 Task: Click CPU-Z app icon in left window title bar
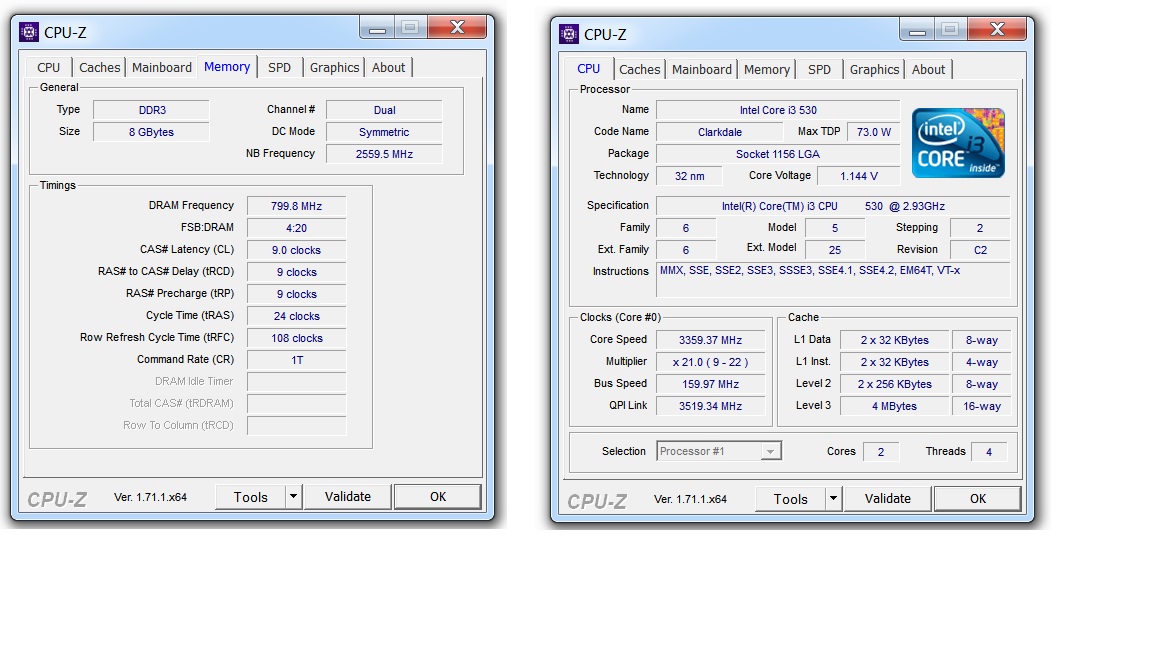(29, 32)
